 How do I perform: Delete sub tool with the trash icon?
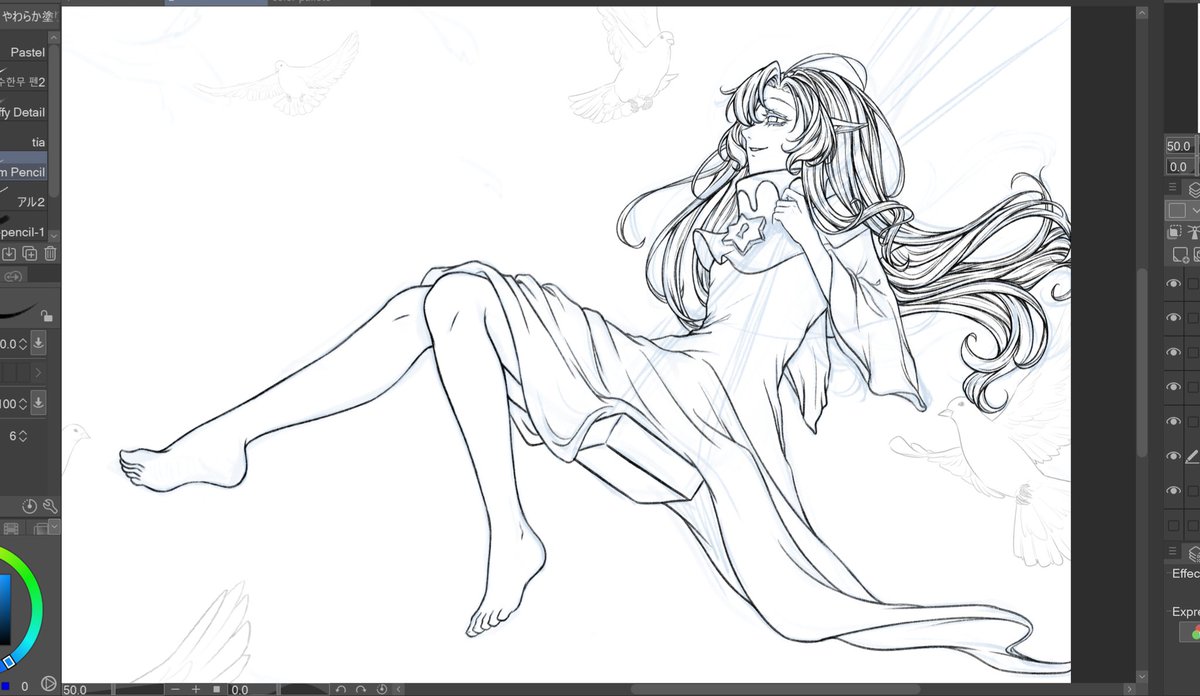point(50,254)
